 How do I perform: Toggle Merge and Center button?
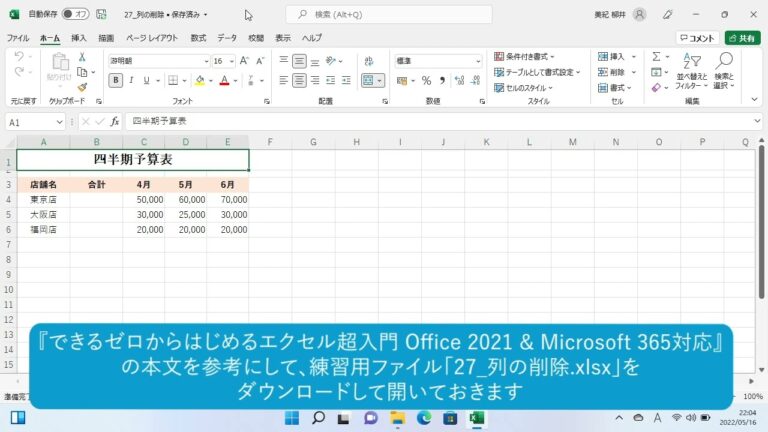pyautogui.click(x=368, y=80)
